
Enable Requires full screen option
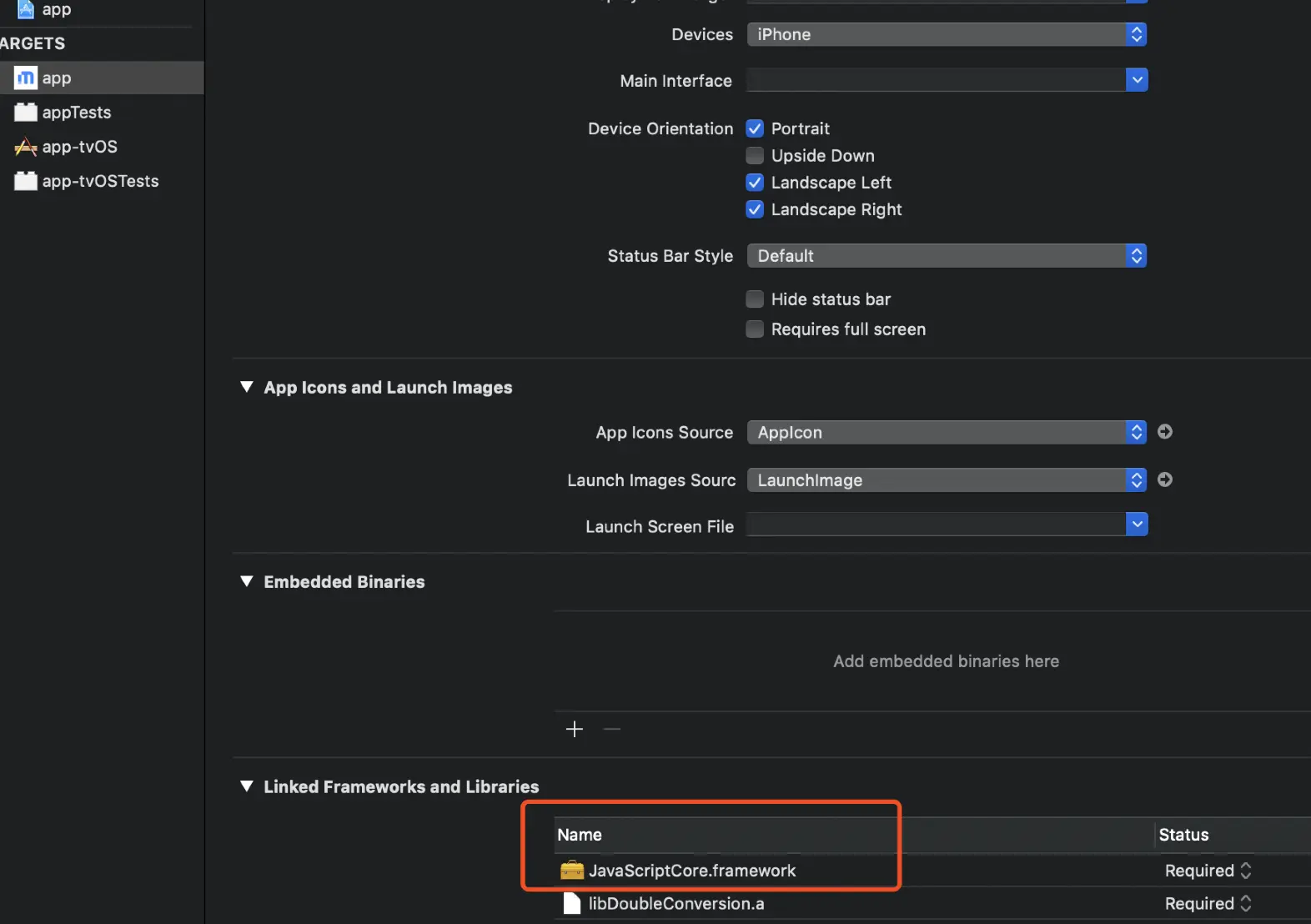[755, 329]
